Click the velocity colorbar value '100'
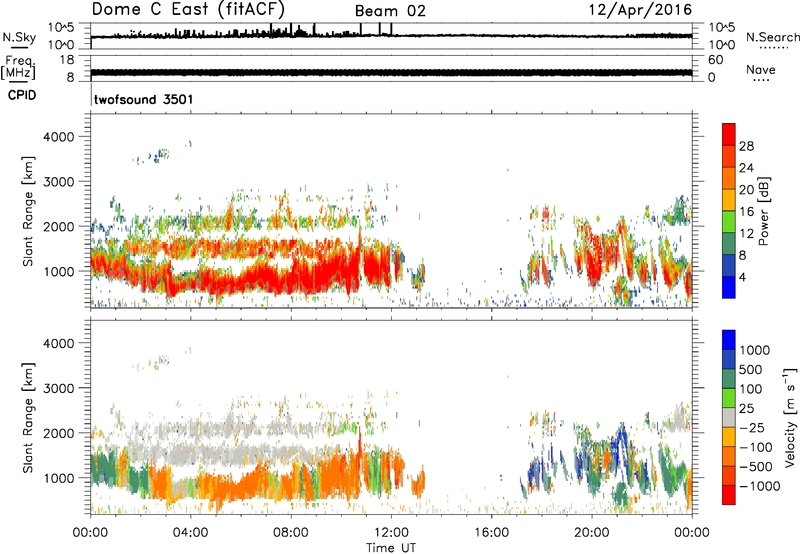 (x=751, y=389)
